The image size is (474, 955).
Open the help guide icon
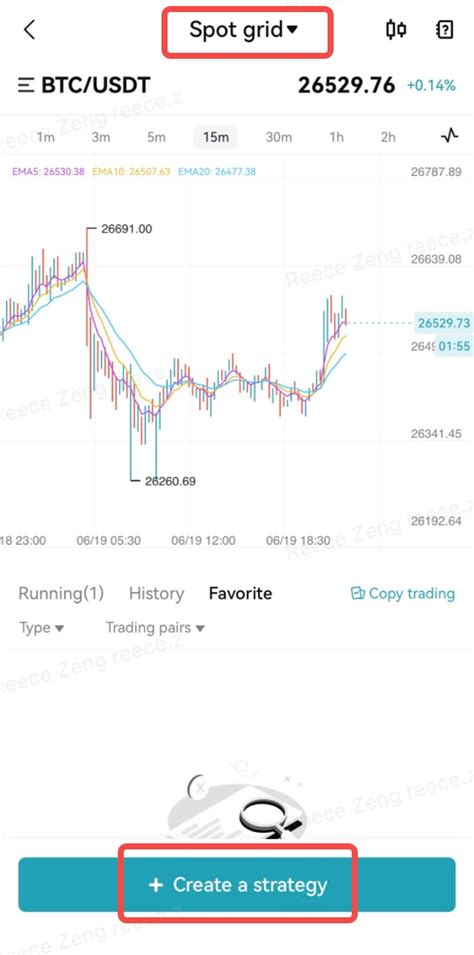tap(445, 29)
